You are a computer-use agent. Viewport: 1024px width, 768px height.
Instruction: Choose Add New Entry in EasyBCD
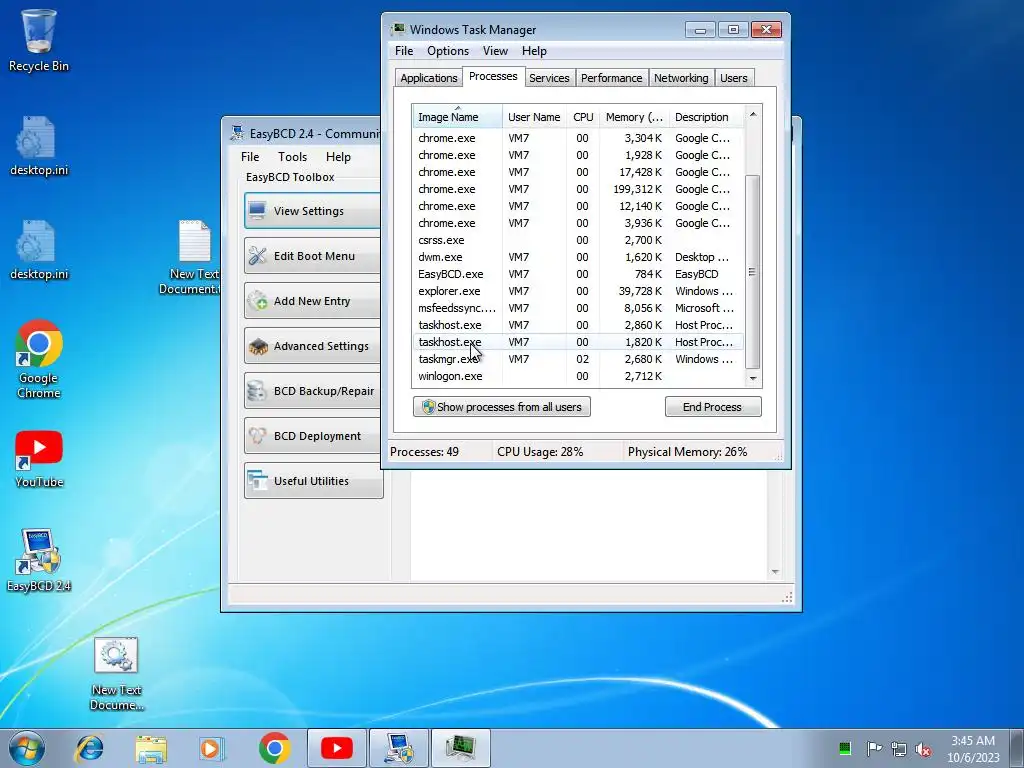(312, 301)
